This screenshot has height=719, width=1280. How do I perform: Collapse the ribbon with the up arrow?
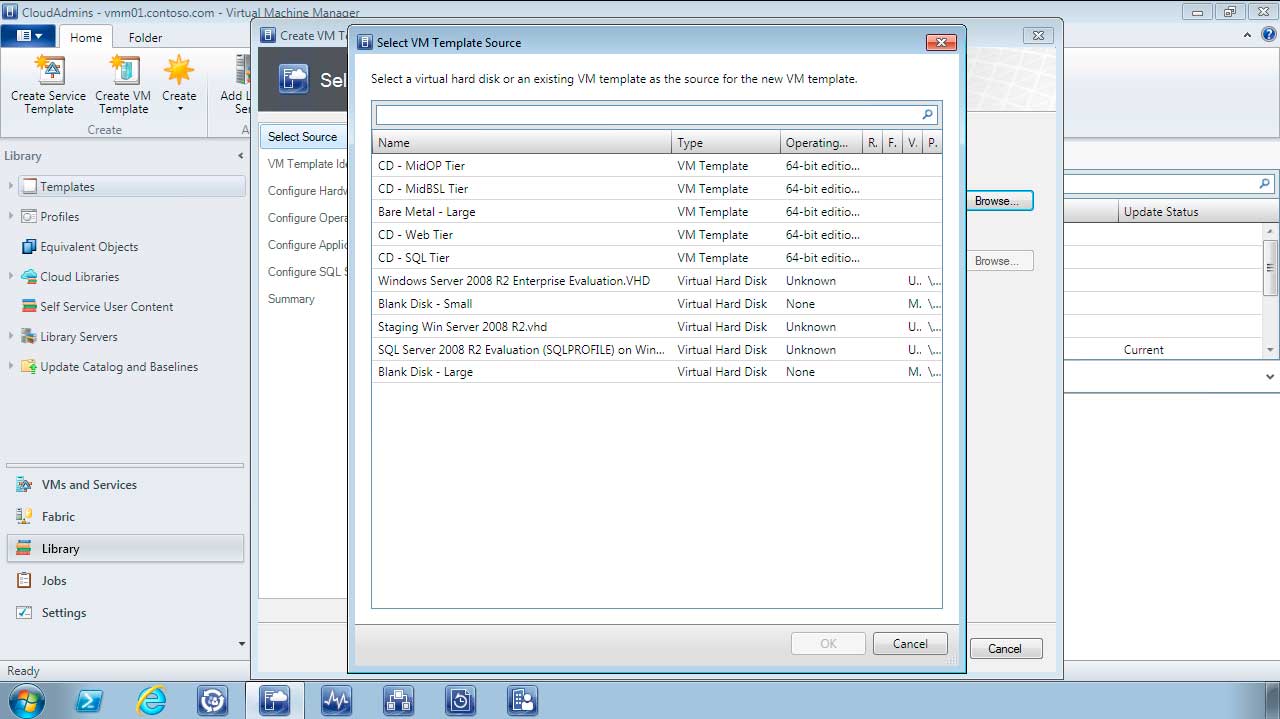pos(1246,35)
